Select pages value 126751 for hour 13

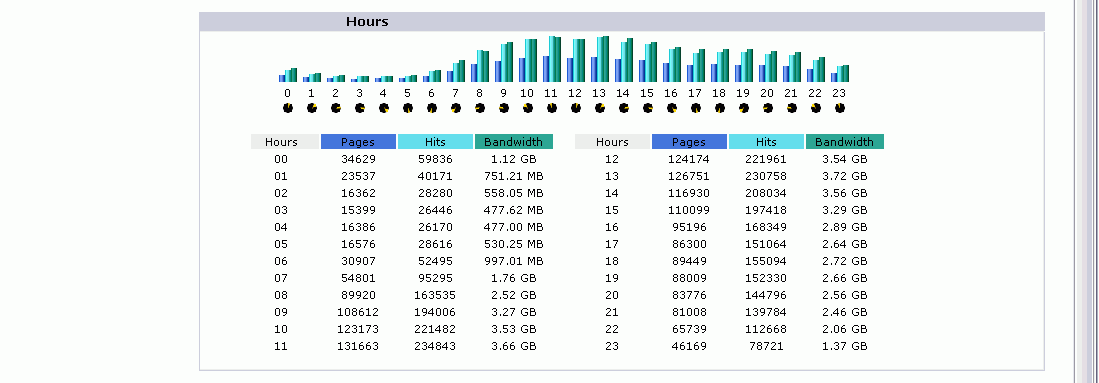pos(689,176)
